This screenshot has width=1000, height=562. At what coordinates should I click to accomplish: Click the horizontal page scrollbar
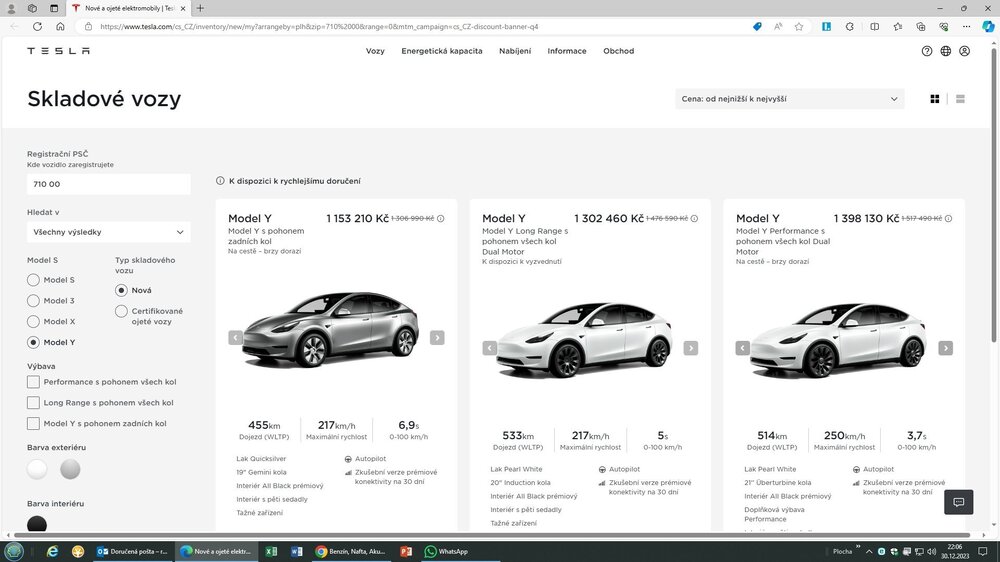(492, 535)
